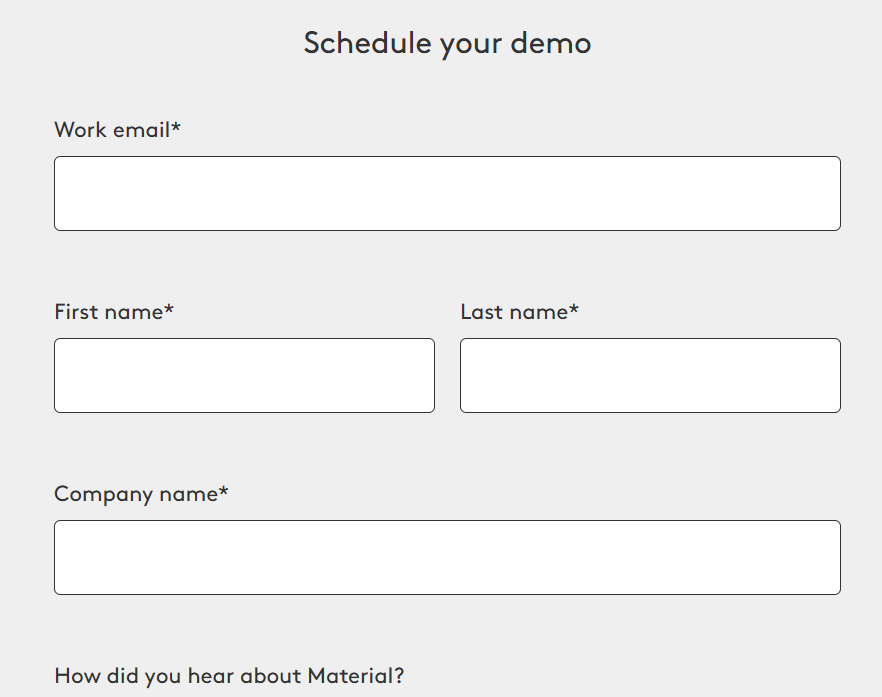882x697 pixels.
Task: Click the question How did you hear about Material
Action: point(229,676)
